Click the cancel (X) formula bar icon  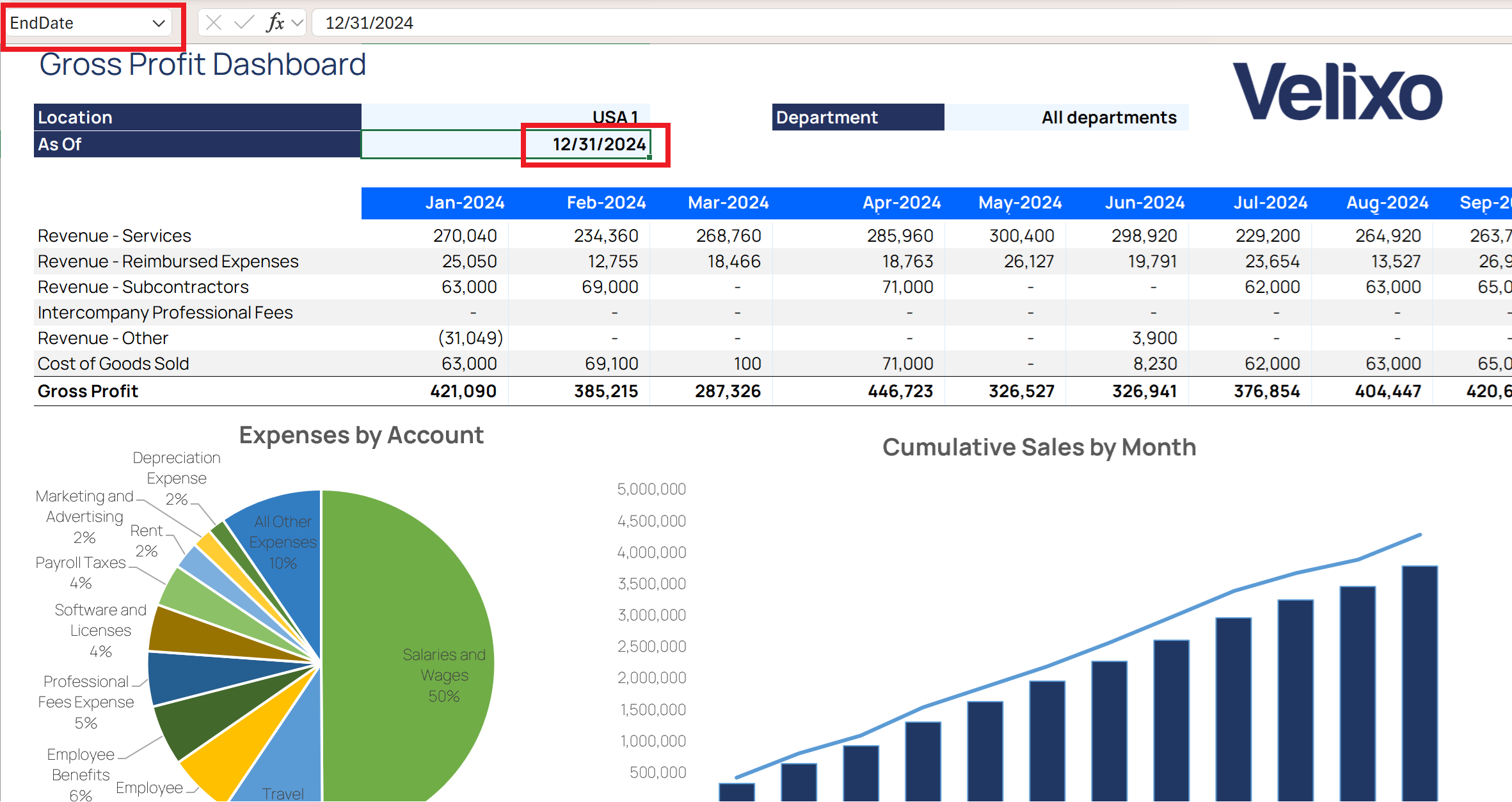point(214,23)
